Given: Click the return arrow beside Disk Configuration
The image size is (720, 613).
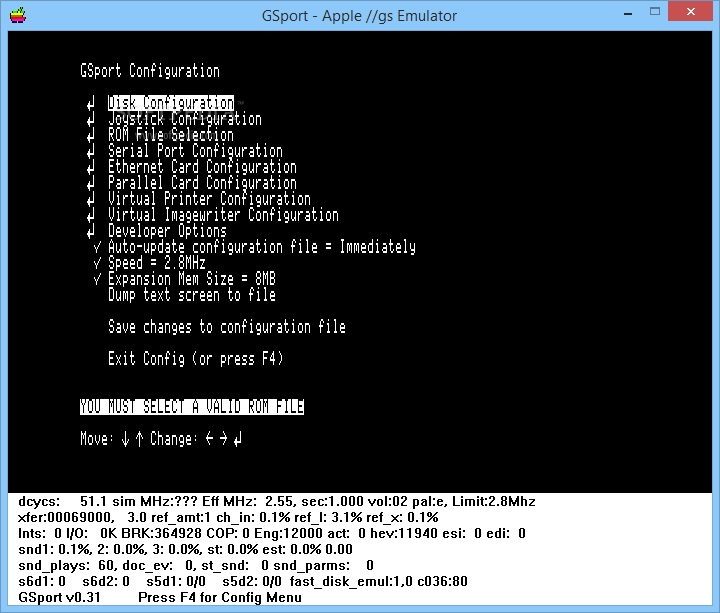Looking at the screenshot, I should click(91, 103).
